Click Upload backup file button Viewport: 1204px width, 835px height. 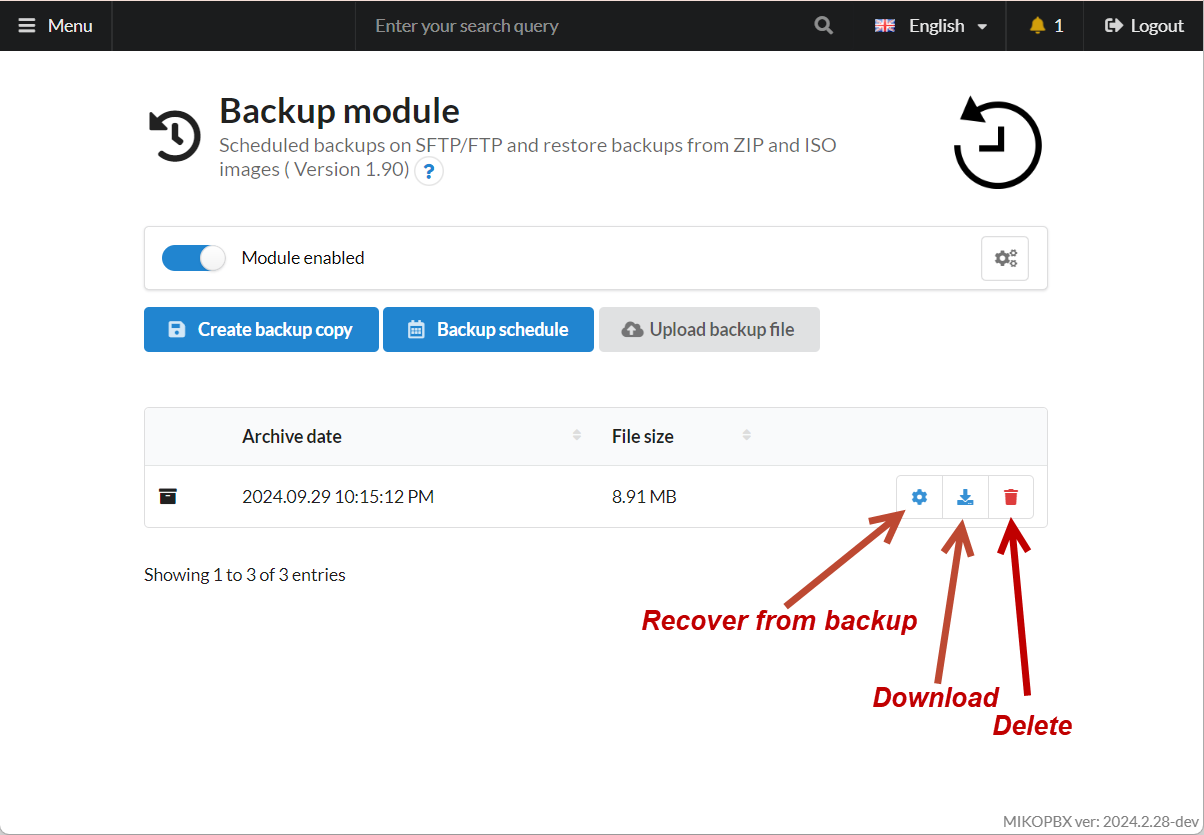[709, 330]
